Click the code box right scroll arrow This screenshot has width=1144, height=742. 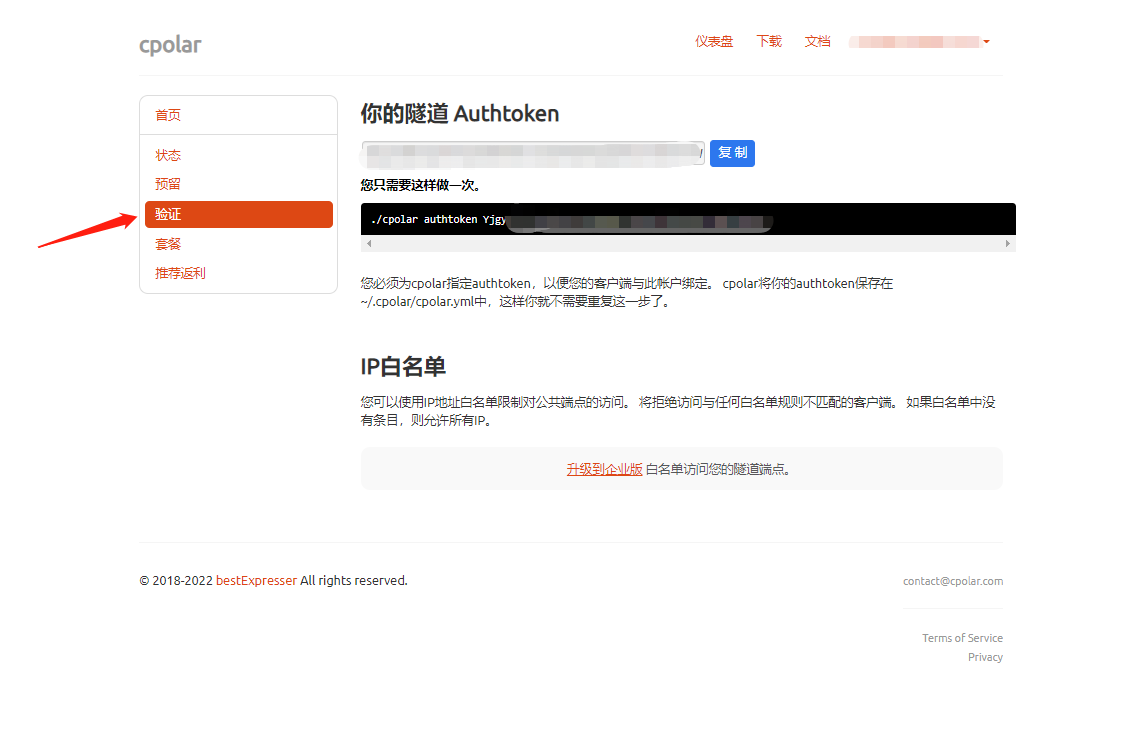(1008, 244)
